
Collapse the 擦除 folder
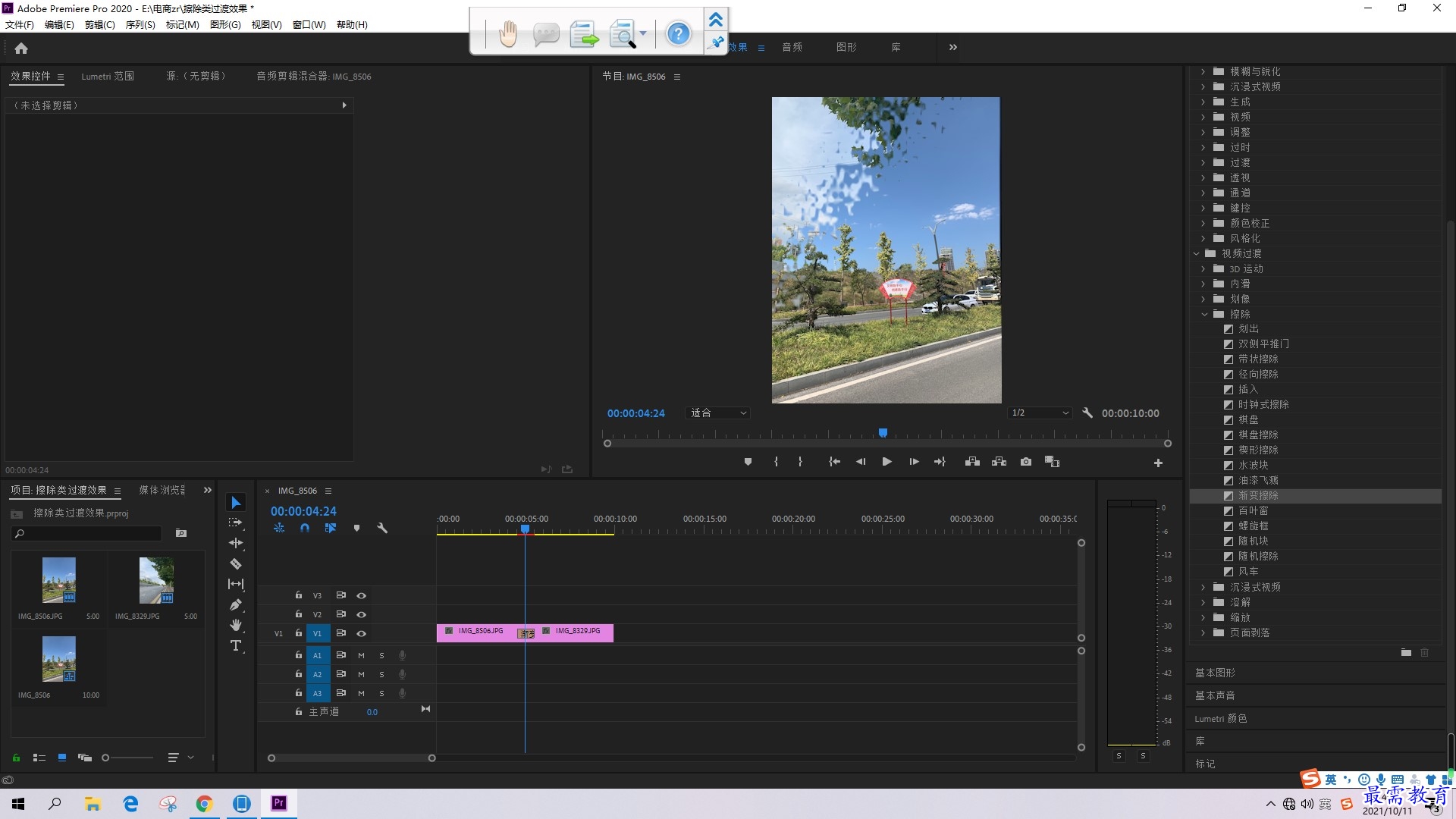(x=1204, y=314)
